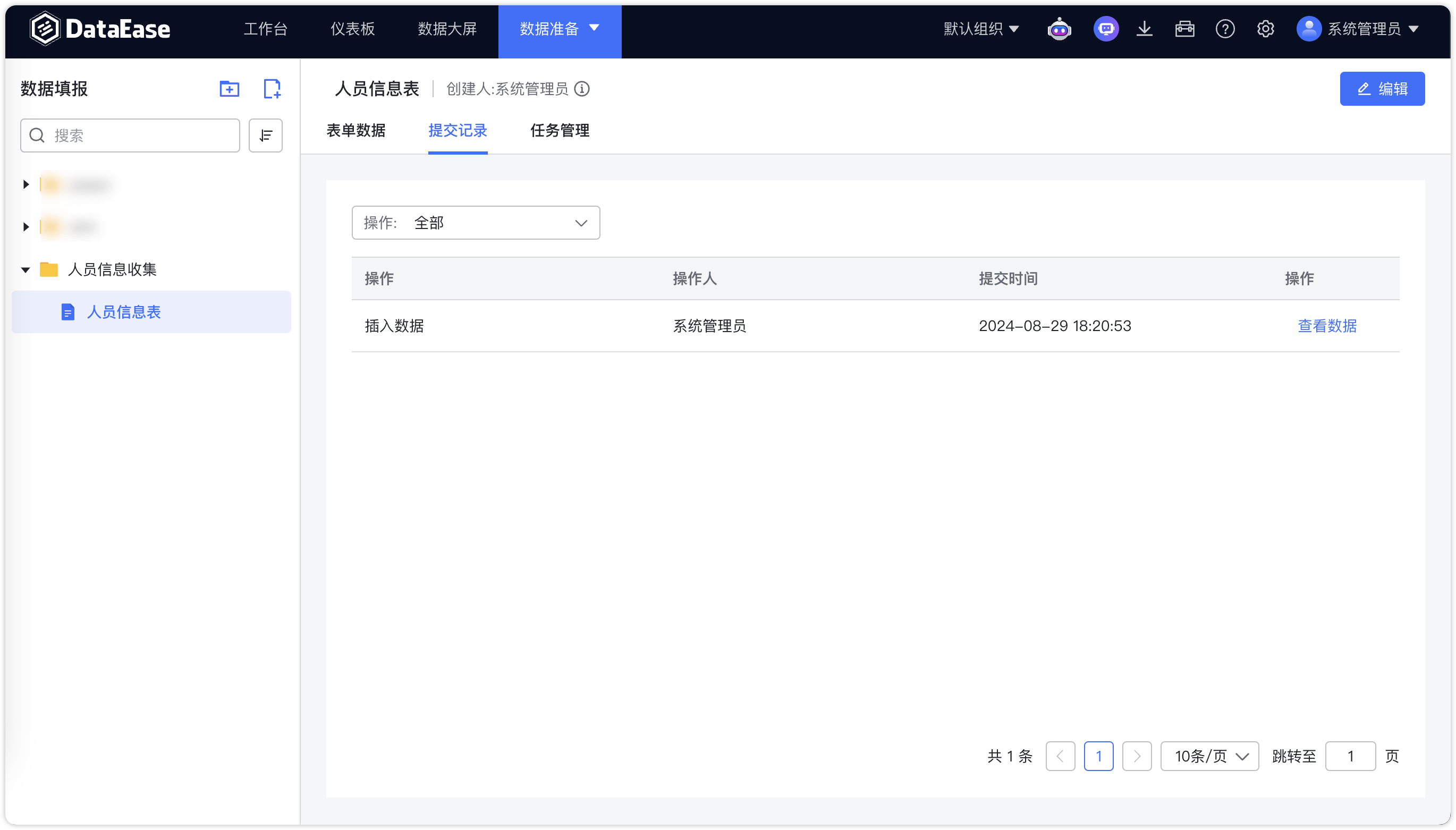Click the 共 1 条 total count text
This screenshot has width=1456, height=830.
click(1010, 756)
